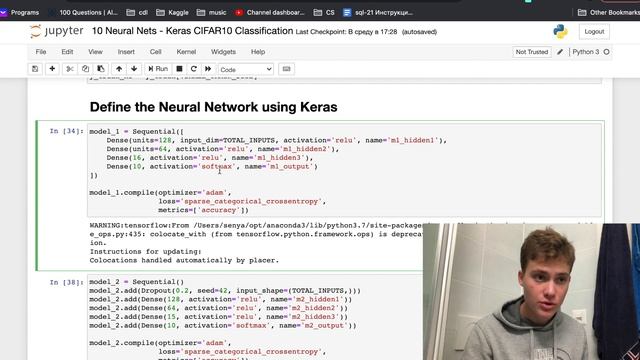640x360 pixels.
Task: Open the File menu
Action: (x=41, y=52)
